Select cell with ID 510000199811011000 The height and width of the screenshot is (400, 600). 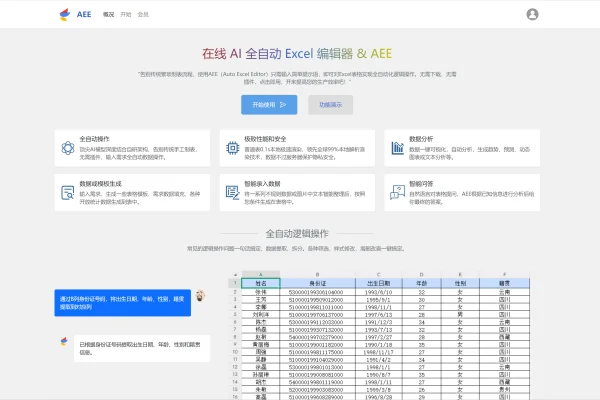[x=317, y=307]
